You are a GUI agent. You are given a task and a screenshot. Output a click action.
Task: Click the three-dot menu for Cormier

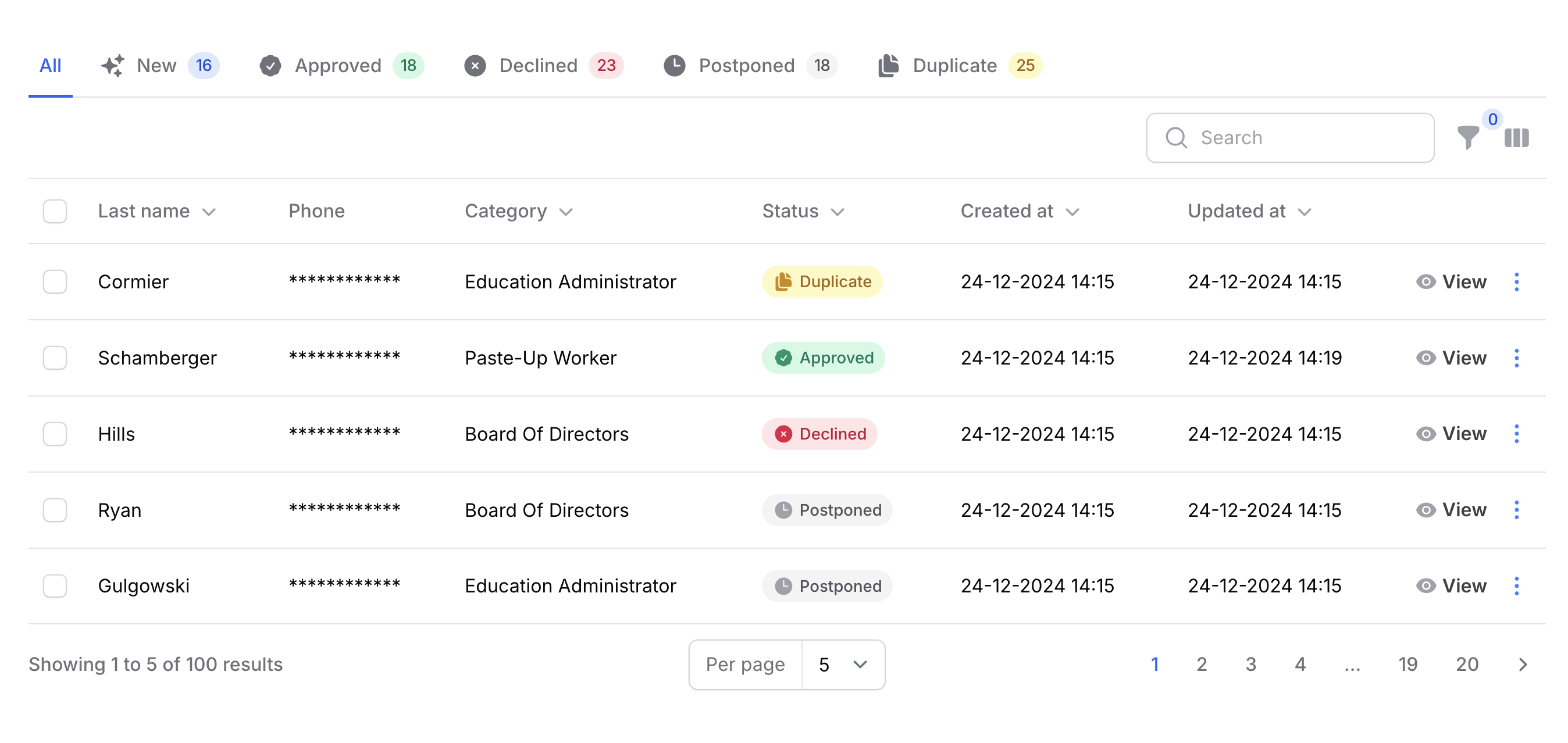coord(1517,281)
